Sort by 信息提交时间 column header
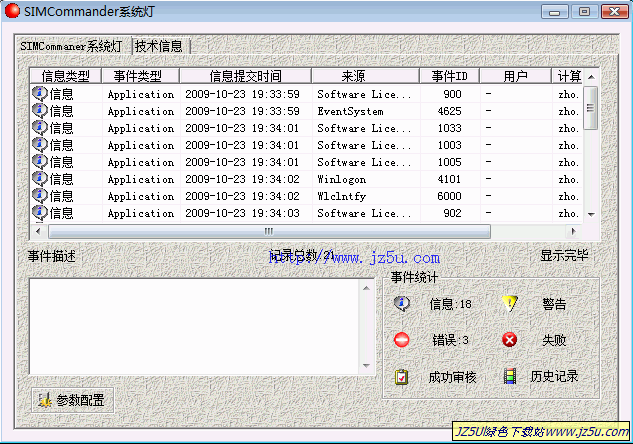The width and height of the screenshot is (633, 444). coord(245,76)
